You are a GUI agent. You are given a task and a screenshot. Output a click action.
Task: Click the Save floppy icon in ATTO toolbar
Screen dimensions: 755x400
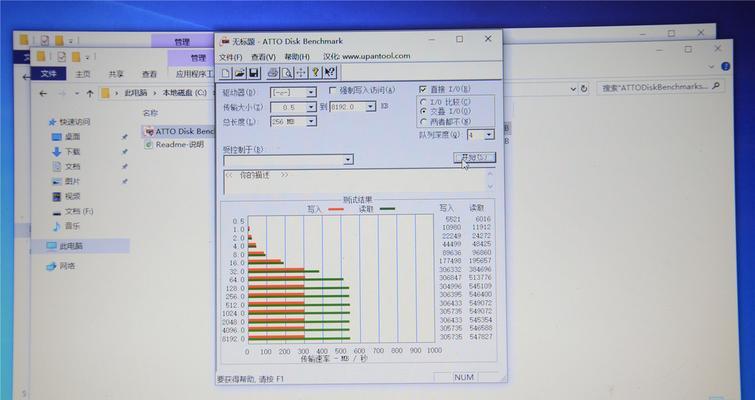tap(253, 73)
